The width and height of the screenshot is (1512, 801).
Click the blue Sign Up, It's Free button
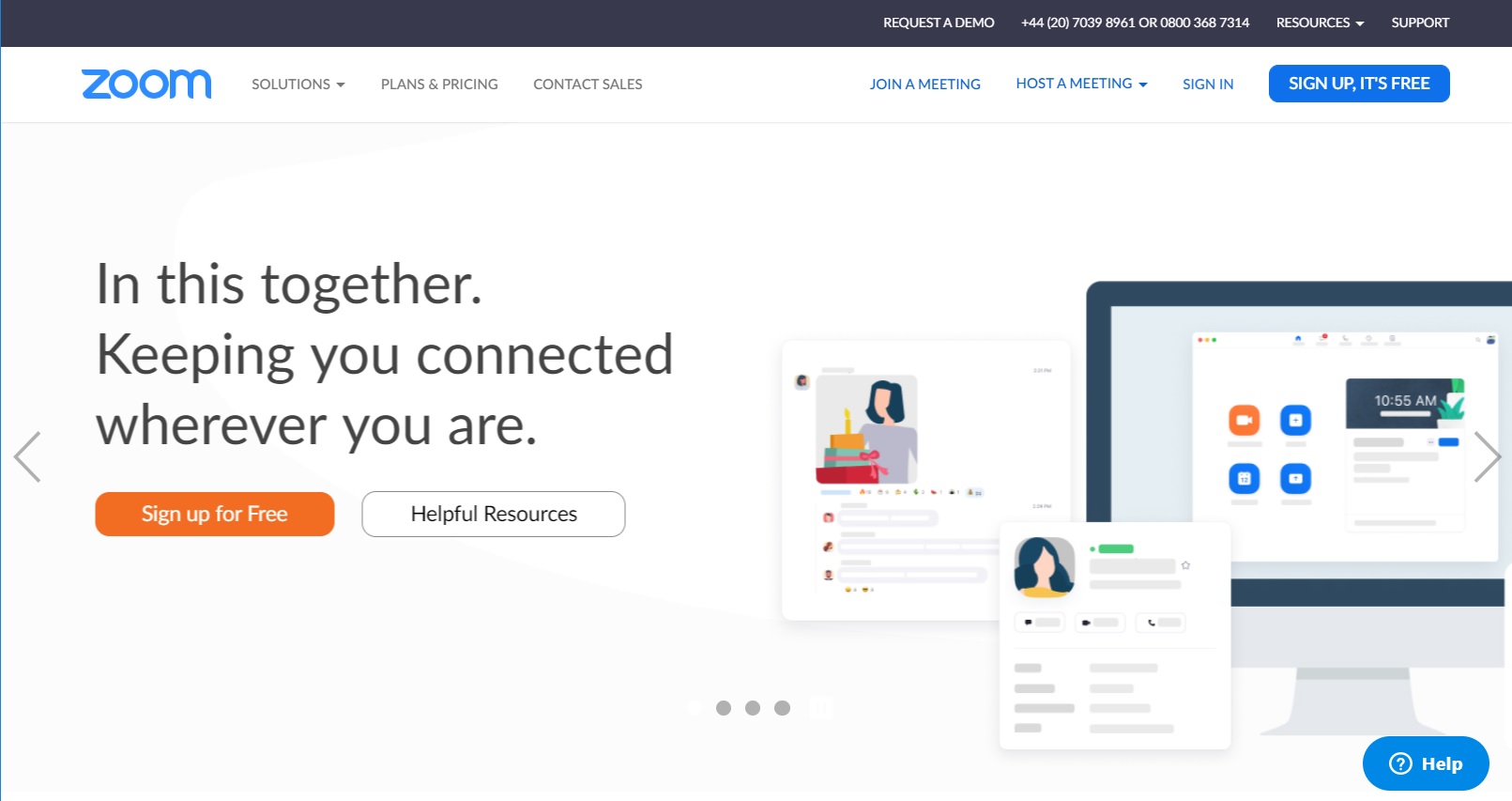1359,84
